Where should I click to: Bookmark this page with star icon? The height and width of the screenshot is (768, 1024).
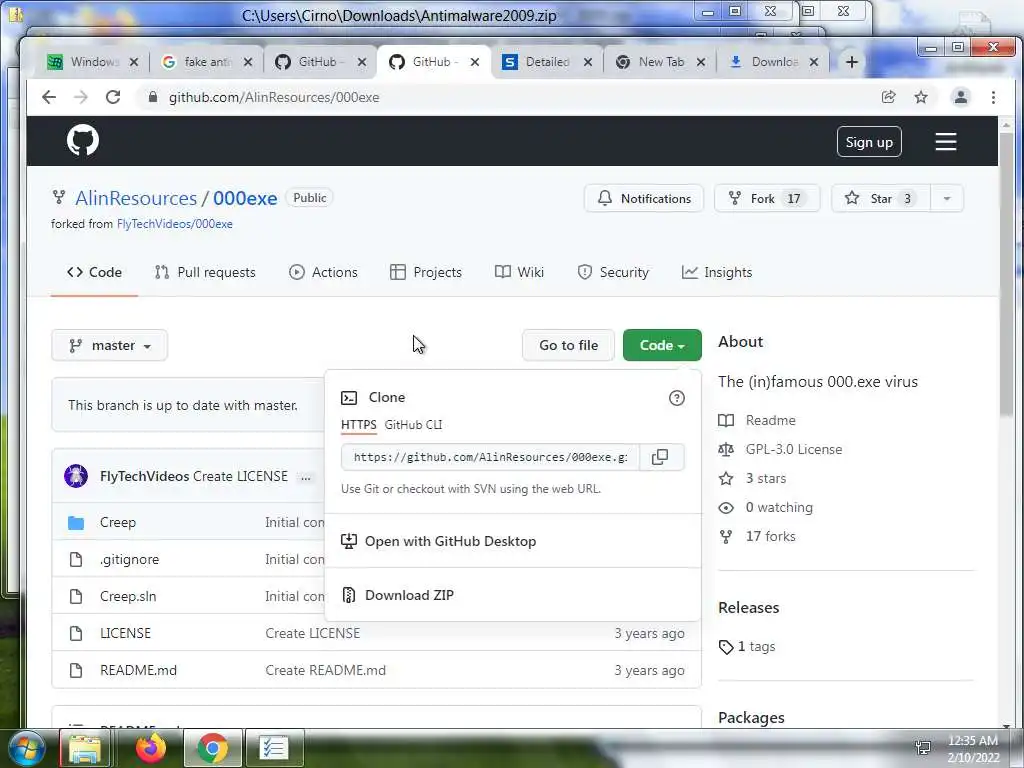pyautogui.click(x=921, y=97)
